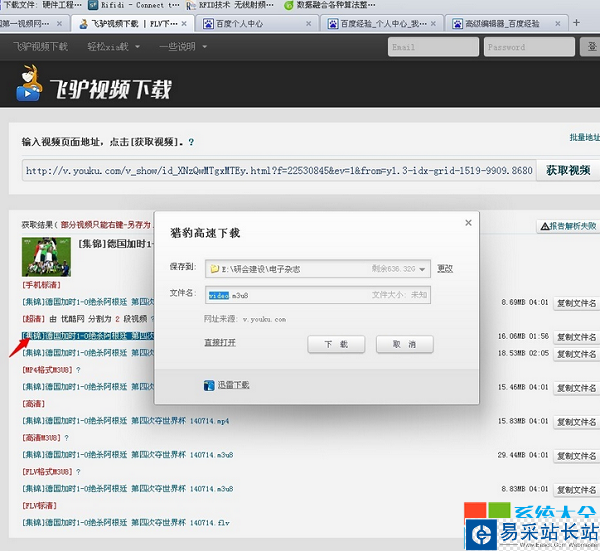Image resolution: width=600 pixels, height=551 pixels.
Task: Click the 迅雷下载 icon in dialog footer
Action: (209, 384)
